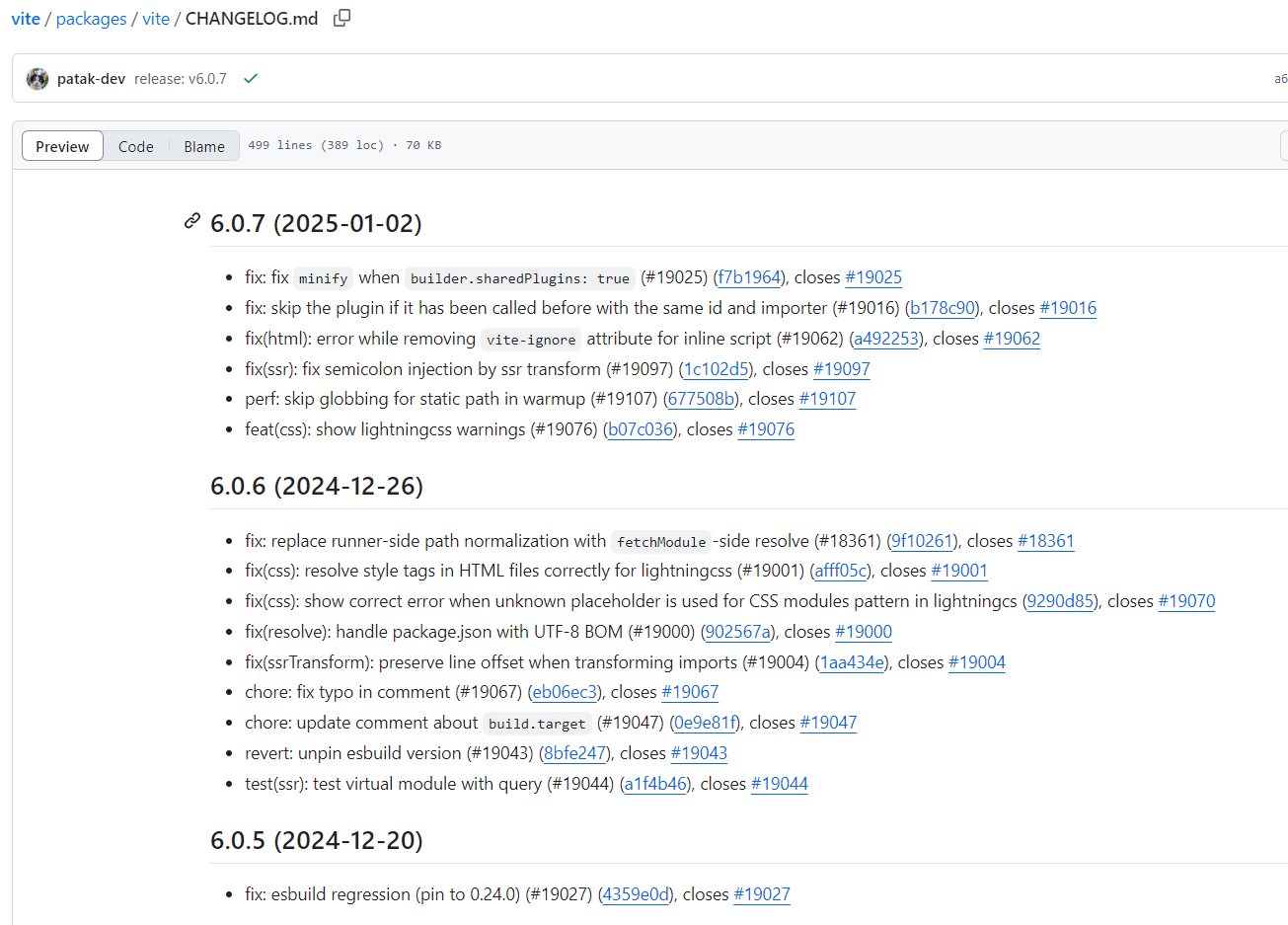Open issue #19000 link
Screen dimensions: 1288x925
(x=864, y=632)
